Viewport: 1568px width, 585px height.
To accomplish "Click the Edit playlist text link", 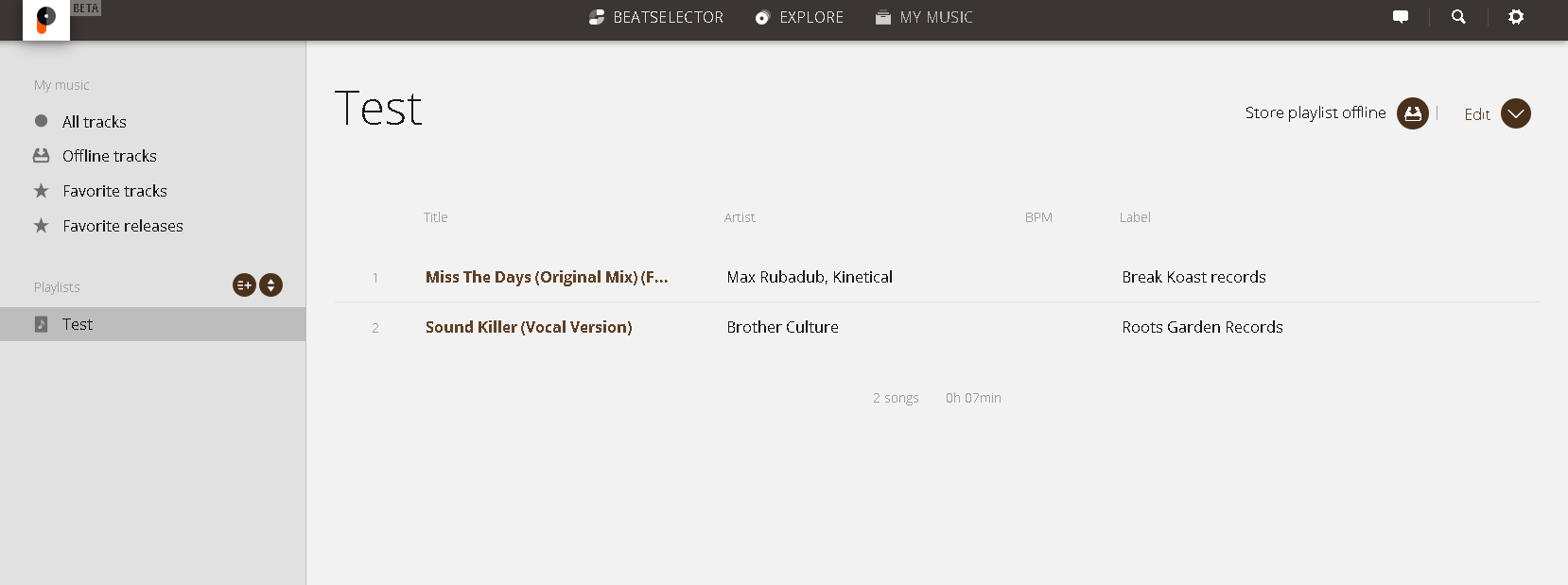I will (1476, 114).
